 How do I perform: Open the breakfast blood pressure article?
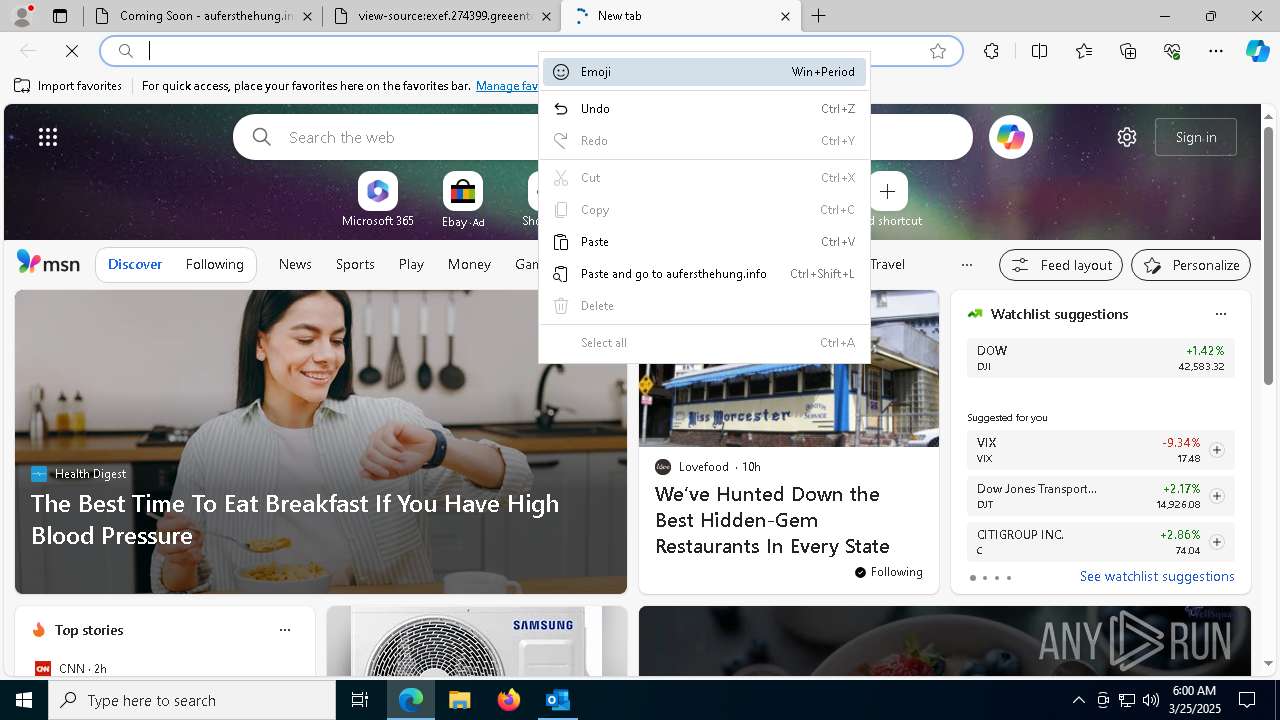295,519
